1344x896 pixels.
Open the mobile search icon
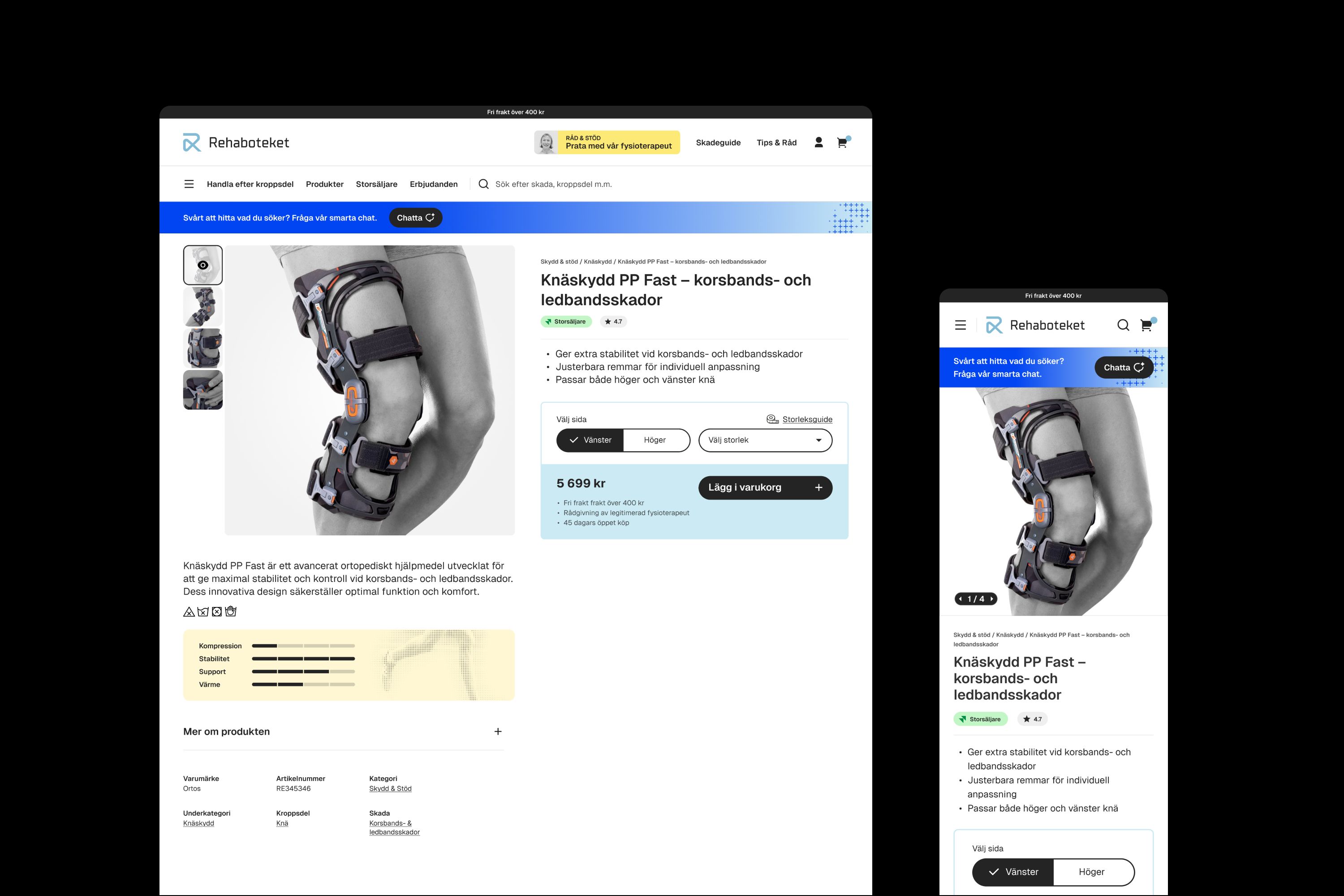click(1123, 325)
